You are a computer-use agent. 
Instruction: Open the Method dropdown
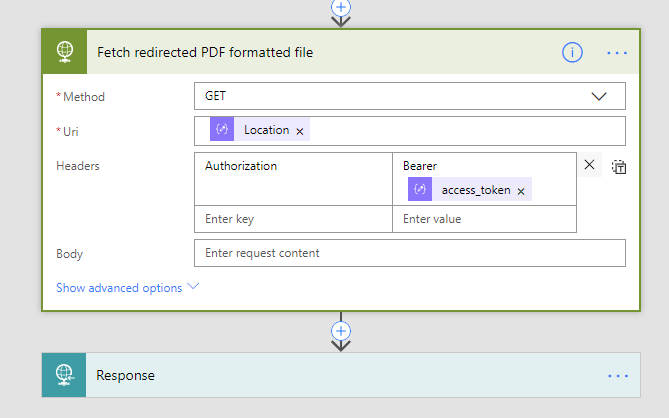point(599,96)
